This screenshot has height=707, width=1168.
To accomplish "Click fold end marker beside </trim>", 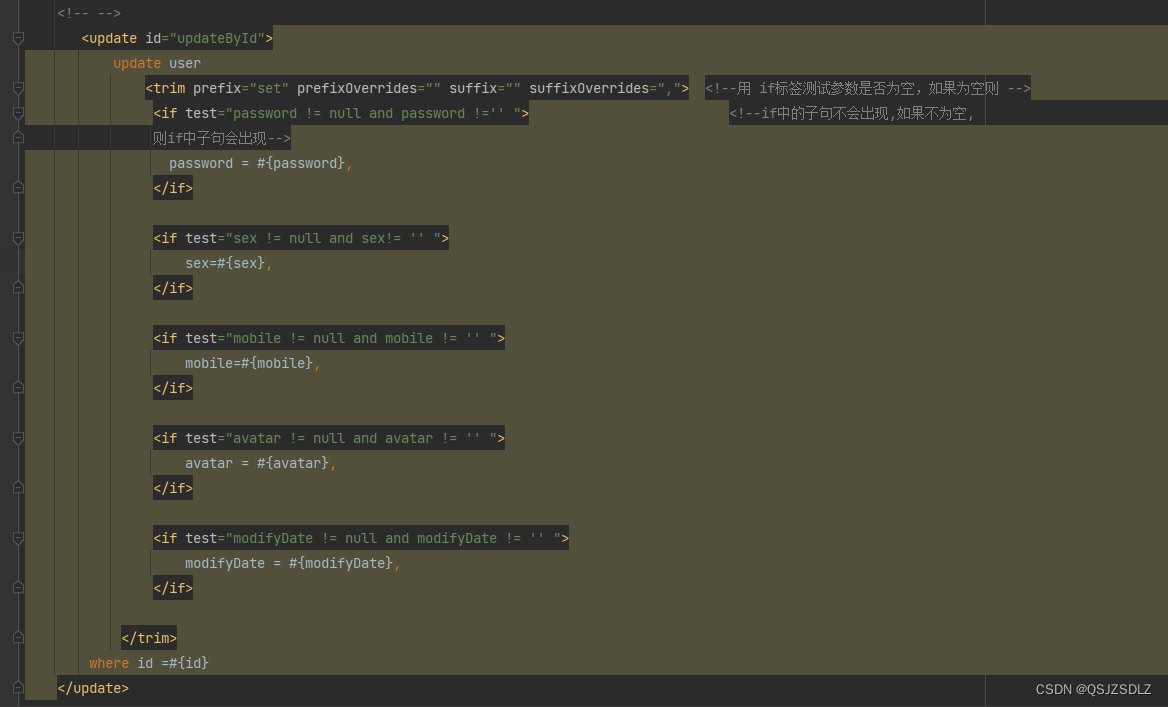I will 19,637.
